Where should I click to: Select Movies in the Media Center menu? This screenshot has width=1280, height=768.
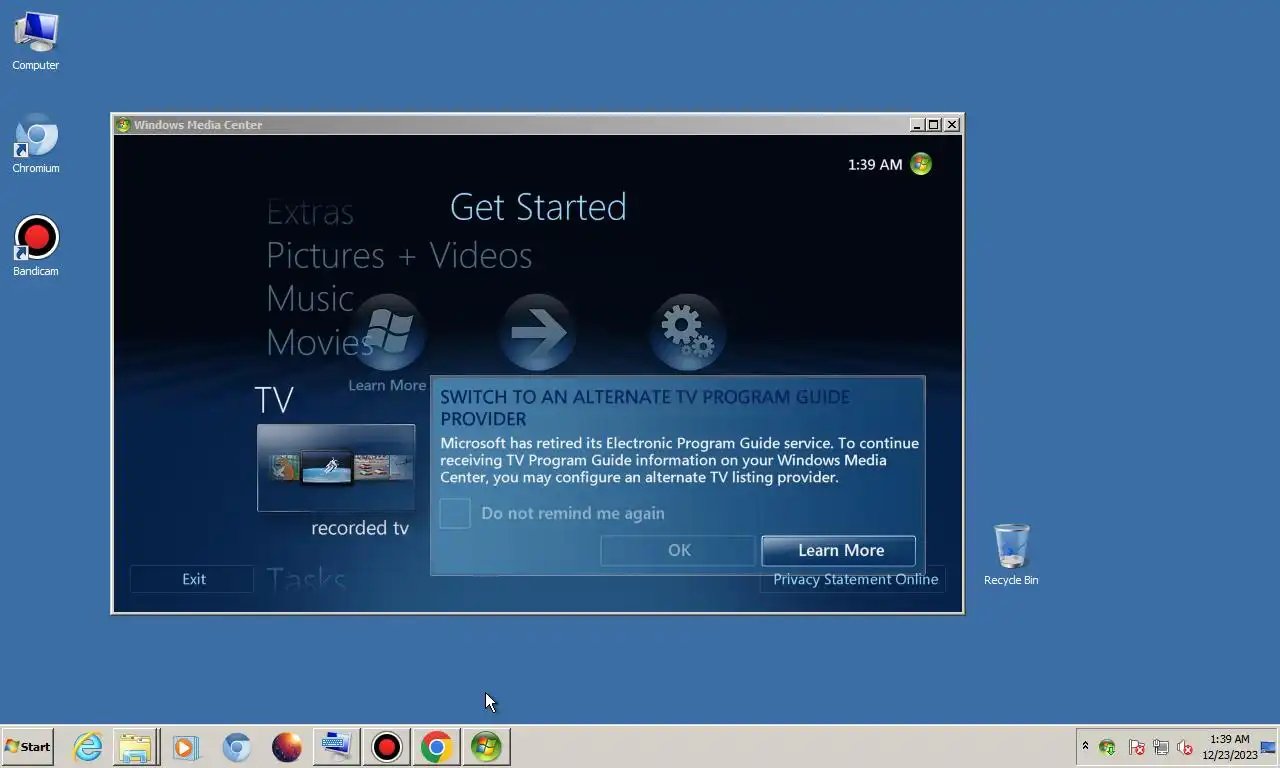coord(320,343)
